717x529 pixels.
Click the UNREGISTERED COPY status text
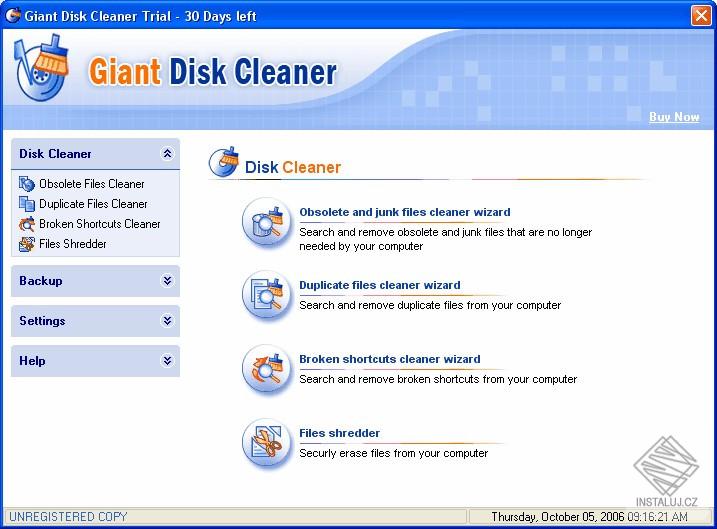(68, 517)
